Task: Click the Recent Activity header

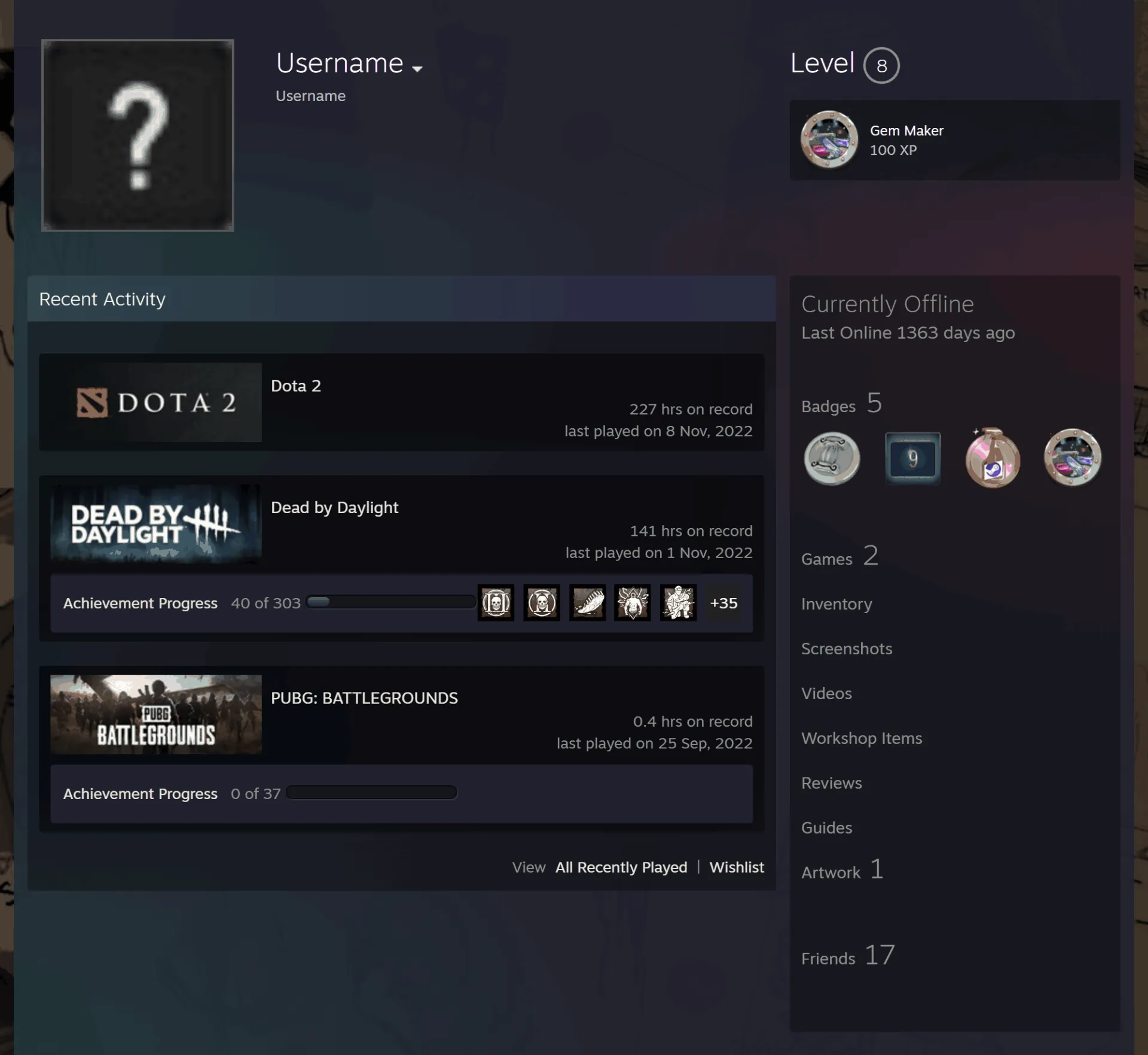Action: coord(401,298)
